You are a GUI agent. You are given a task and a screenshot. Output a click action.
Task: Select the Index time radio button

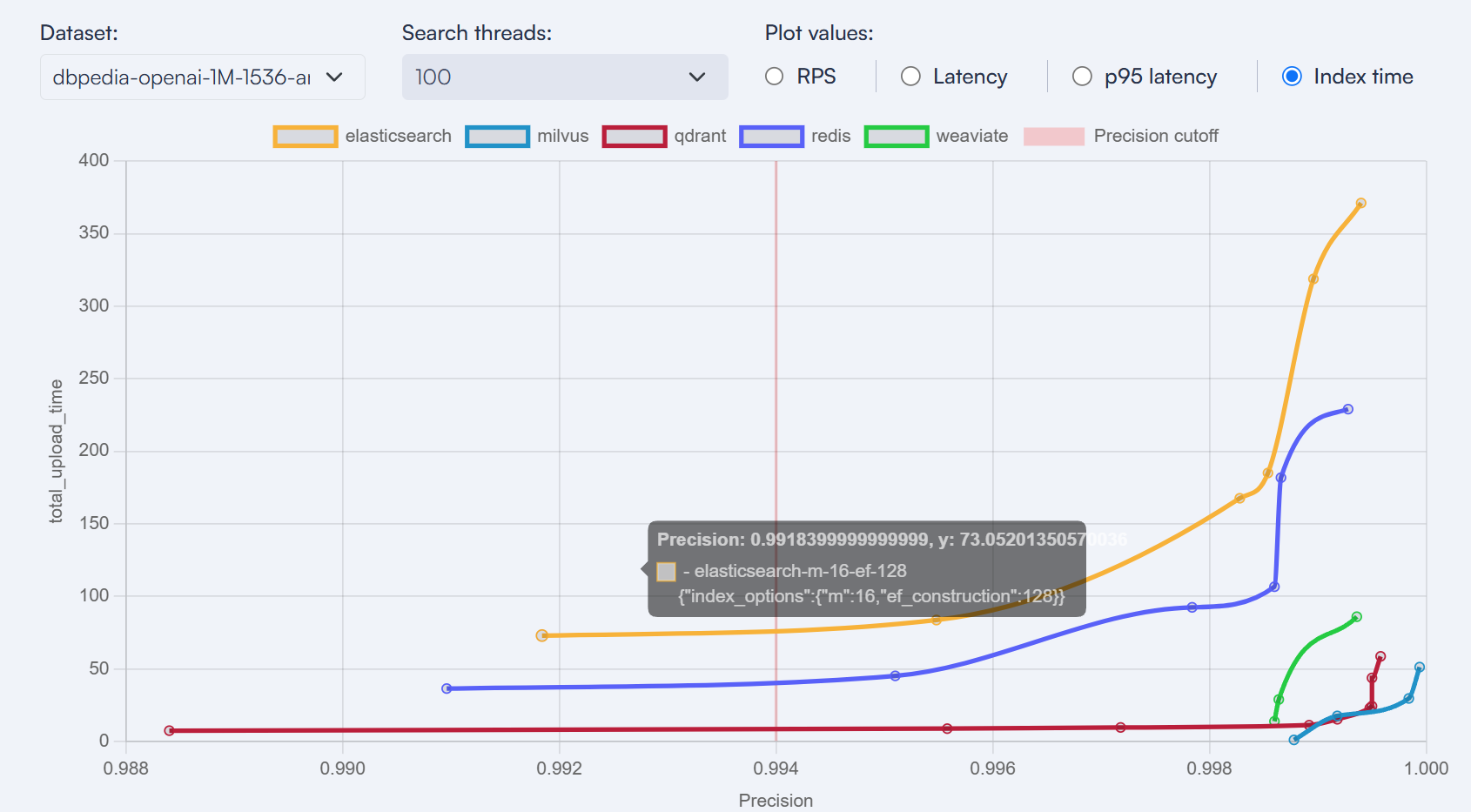(1292, 77)
